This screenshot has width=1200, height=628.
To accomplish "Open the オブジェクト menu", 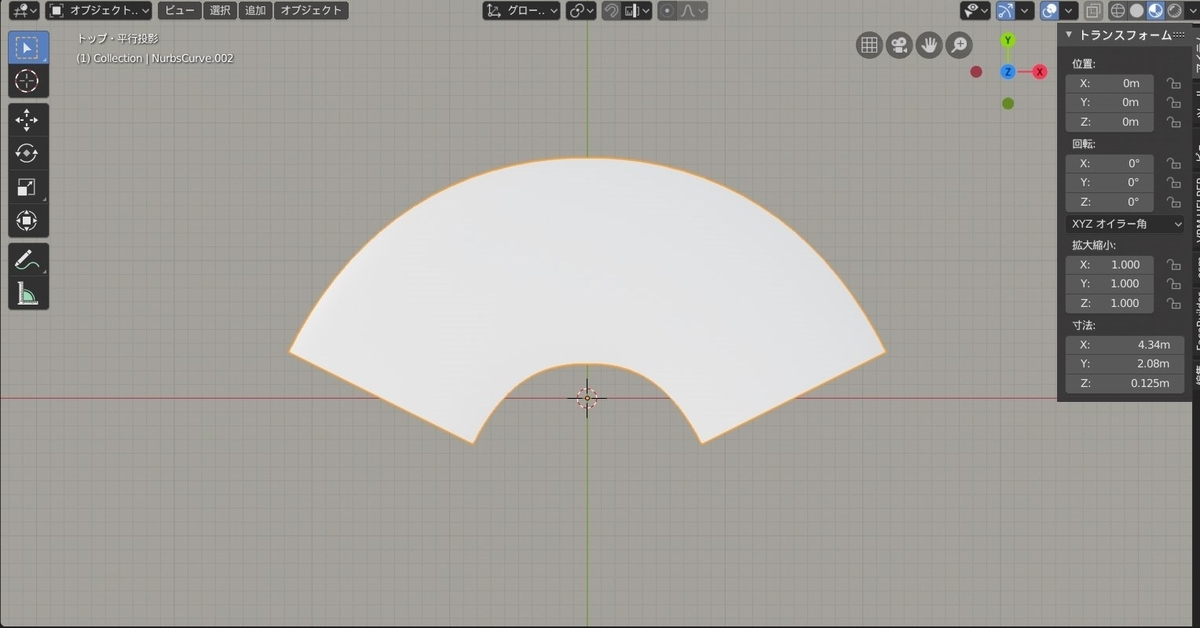I will [x=311, y=11].
